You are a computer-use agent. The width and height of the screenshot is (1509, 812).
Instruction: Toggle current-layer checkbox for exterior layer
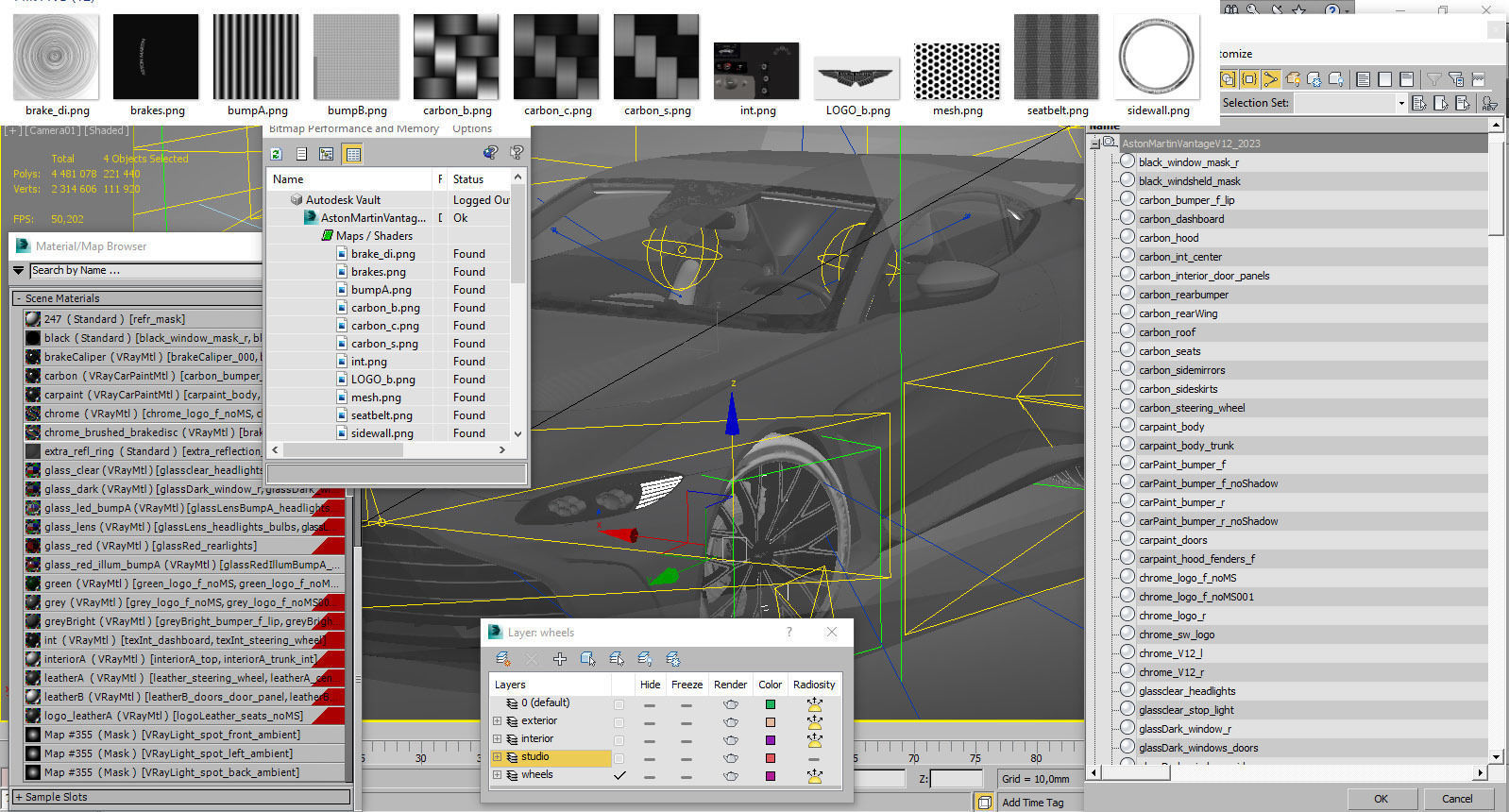[x=619, y=722]
